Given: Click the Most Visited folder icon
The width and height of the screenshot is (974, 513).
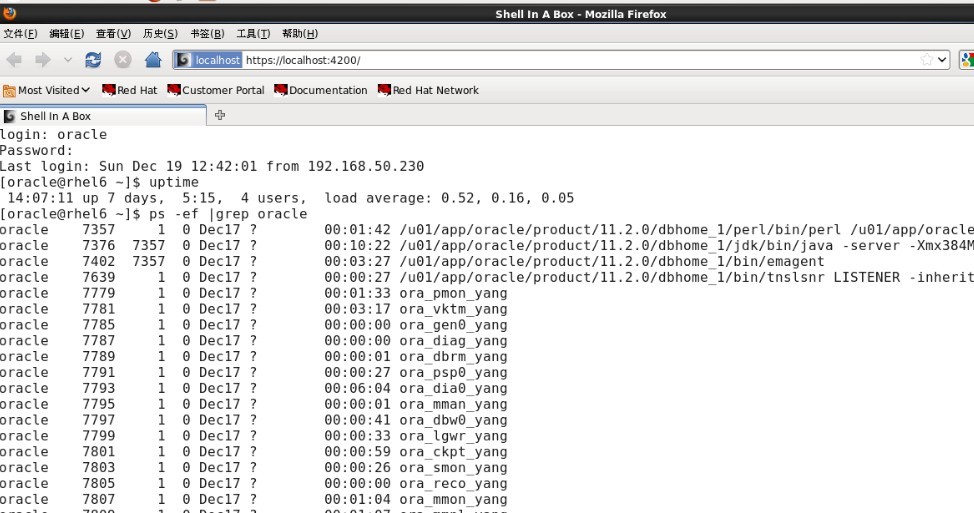Looking at the screenshot, I should [x=9, y=91].
